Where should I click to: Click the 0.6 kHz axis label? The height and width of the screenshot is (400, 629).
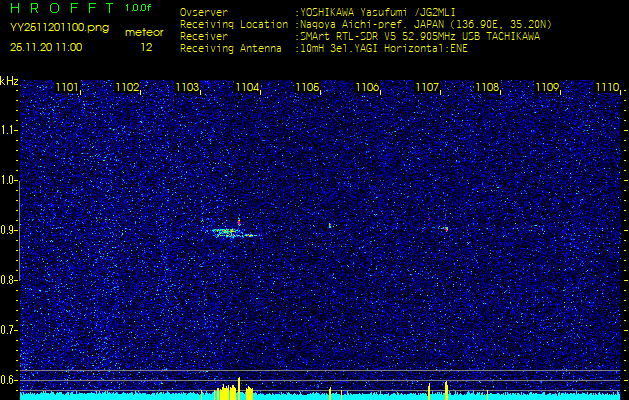click(8, 380)
